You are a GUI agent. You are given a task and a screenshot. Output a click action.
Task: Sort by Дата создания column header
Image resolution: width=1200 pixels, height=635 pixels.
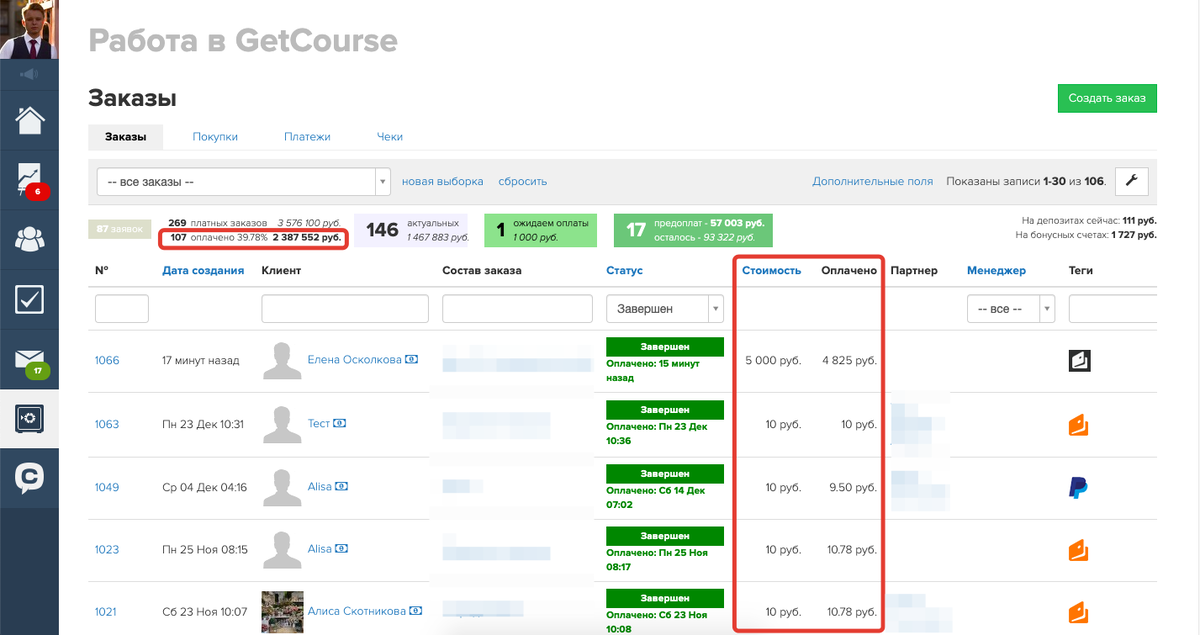[x=203, y=270]
